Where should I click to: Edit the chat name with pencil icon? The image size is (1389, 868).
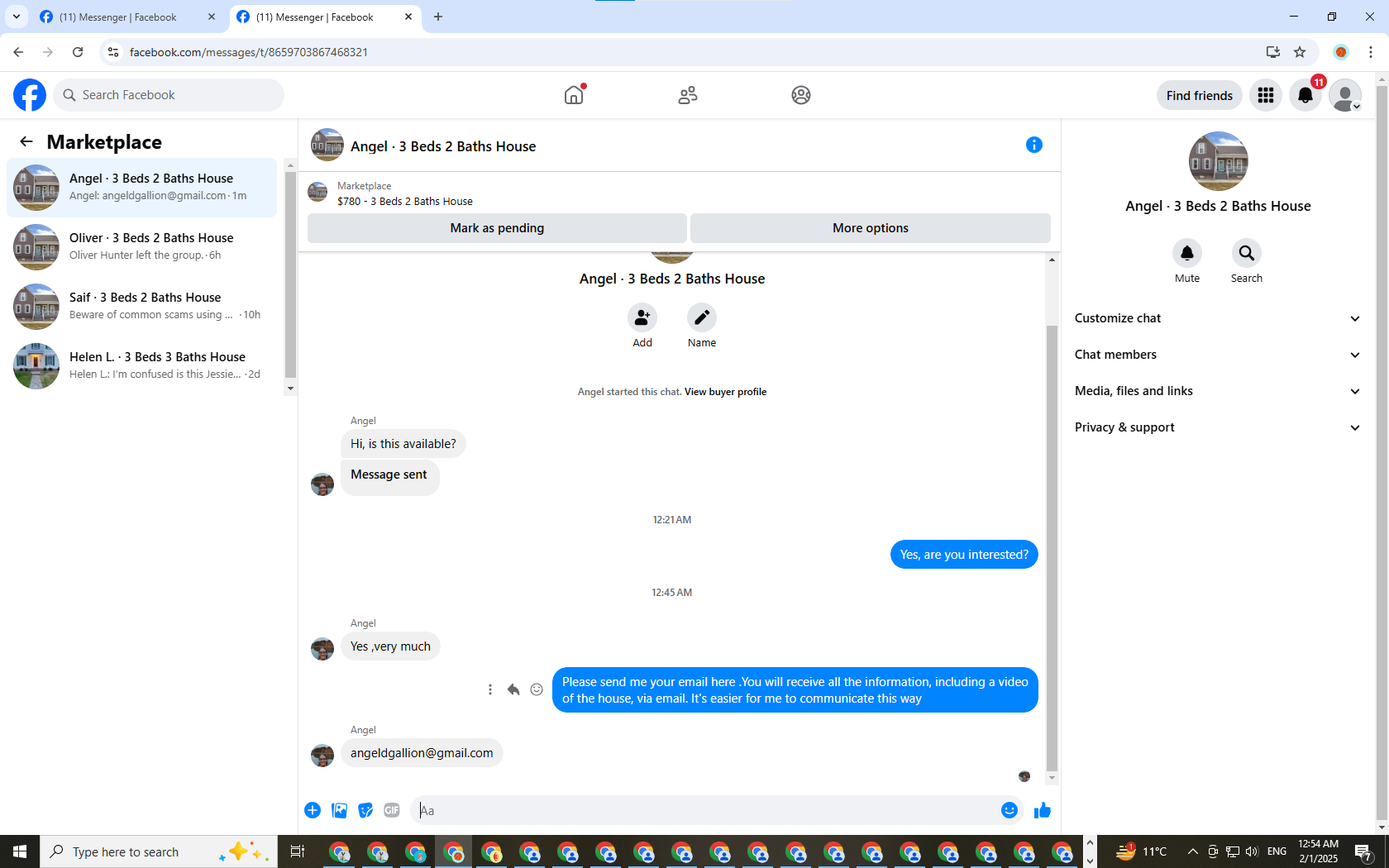[x=702, y=317]
